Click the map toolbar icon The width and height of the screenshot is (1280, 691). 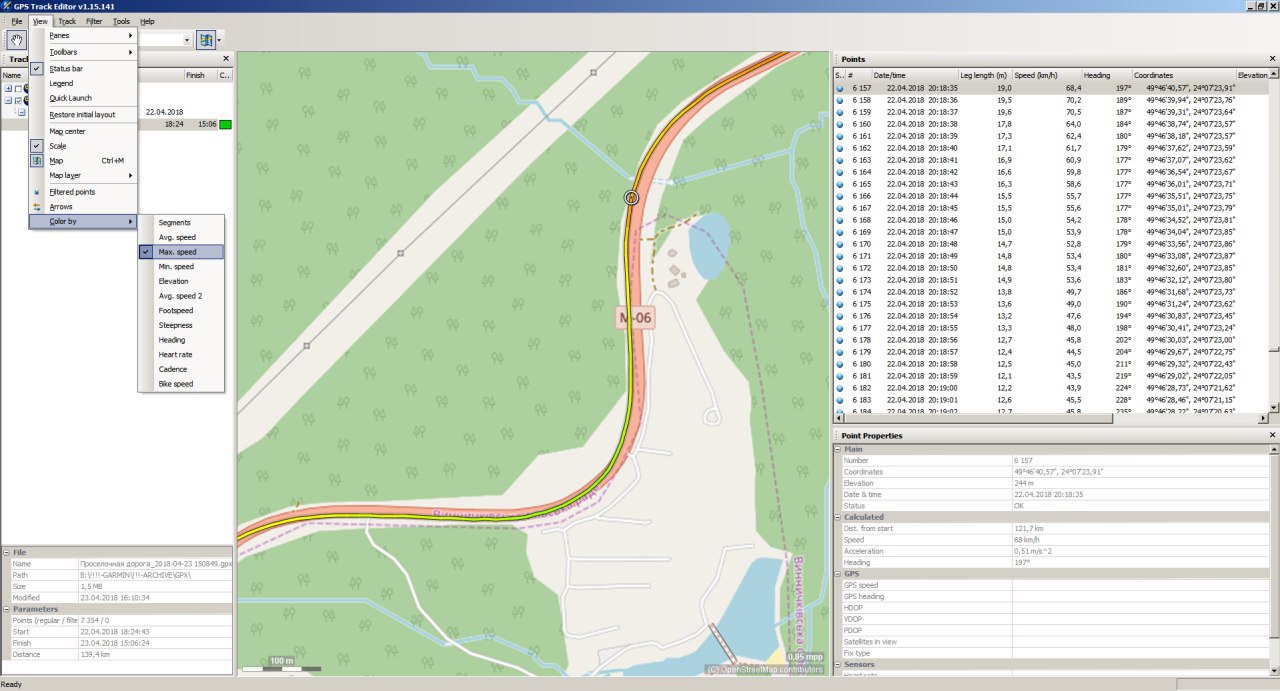[205, 40]
